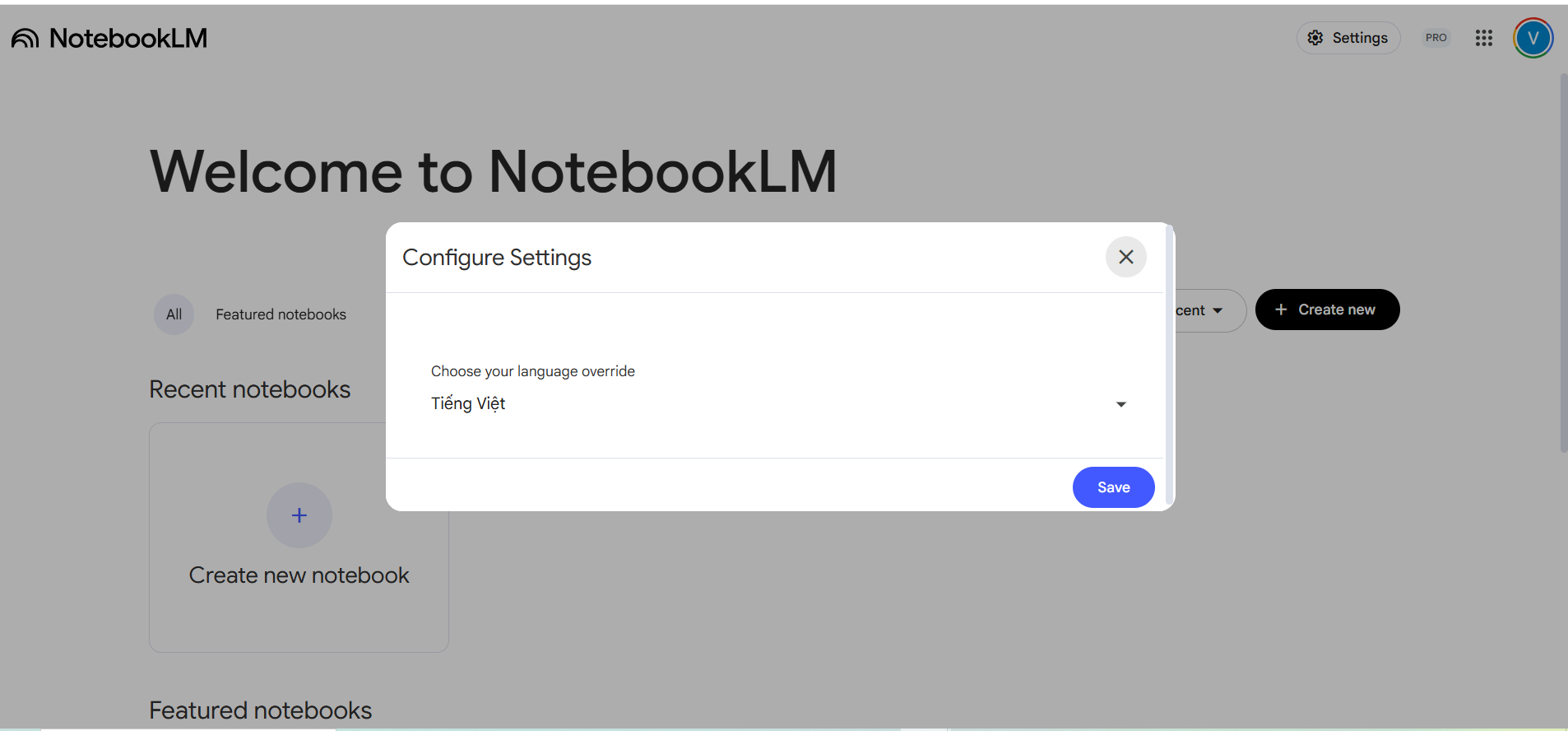The image size is (1568, 731).
Task: Click the NotebookLM logo icon
Action: click(x=25, y=38)
